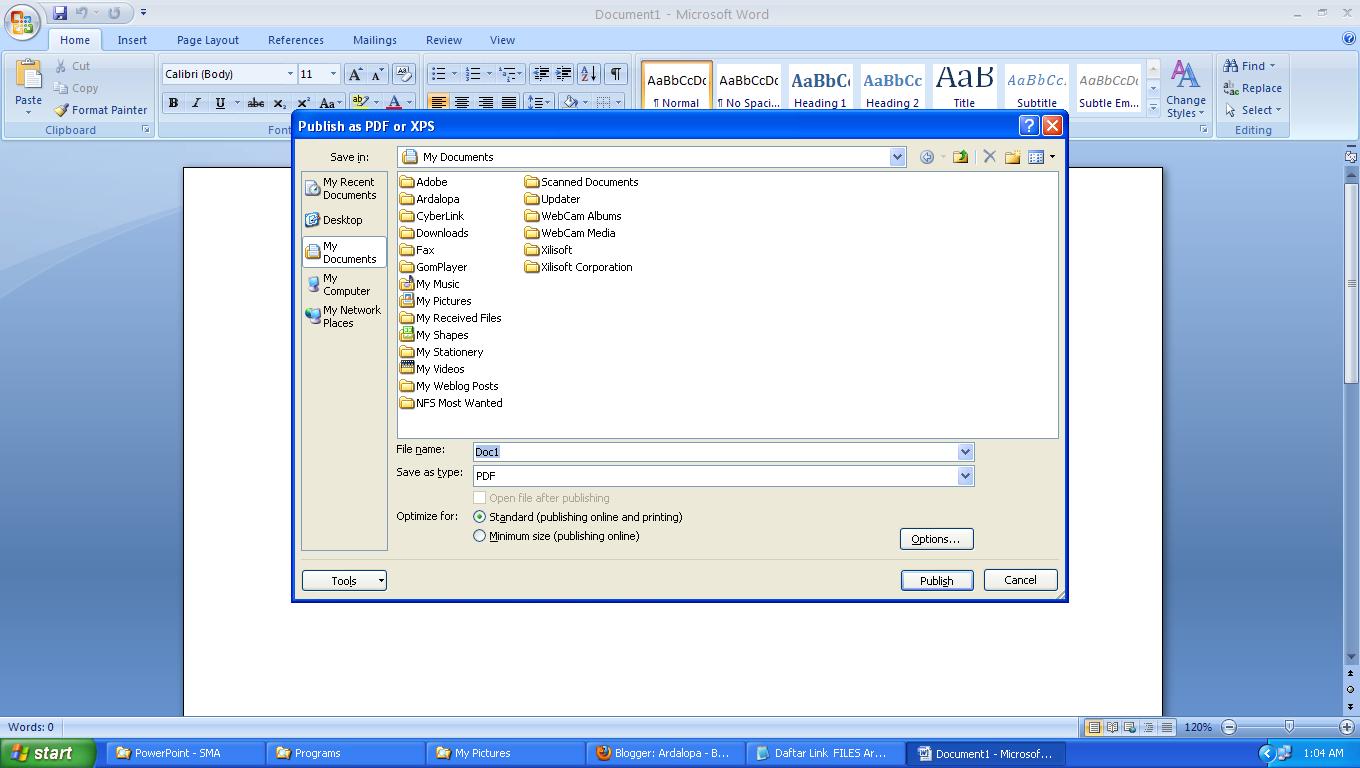Click the Save icon in Quick Access Toolbar
Viewport: 1360px width, 768px height.
point(60,13)
